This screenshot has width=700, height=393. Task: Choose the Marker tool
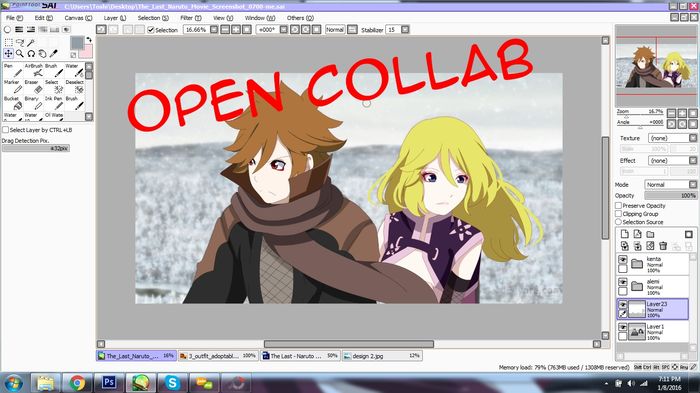pos(13,87)
